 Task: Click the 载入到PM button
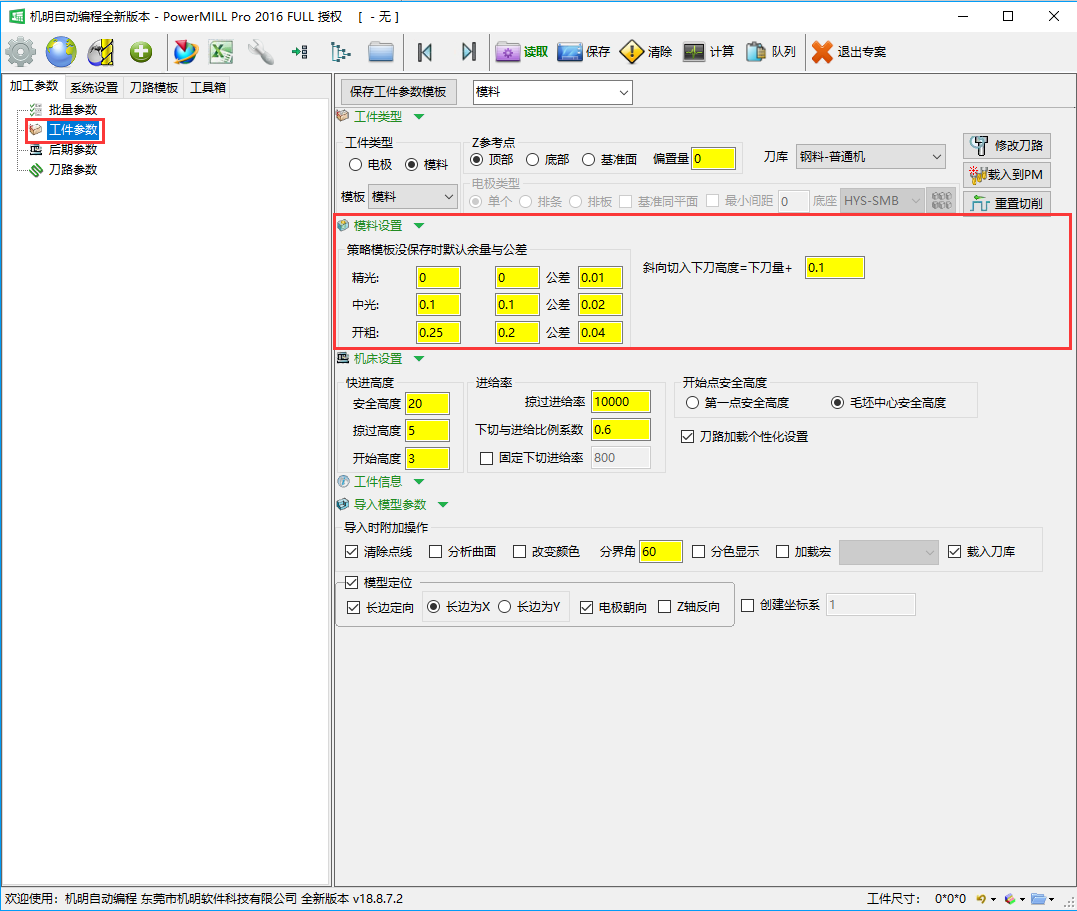1007,175
